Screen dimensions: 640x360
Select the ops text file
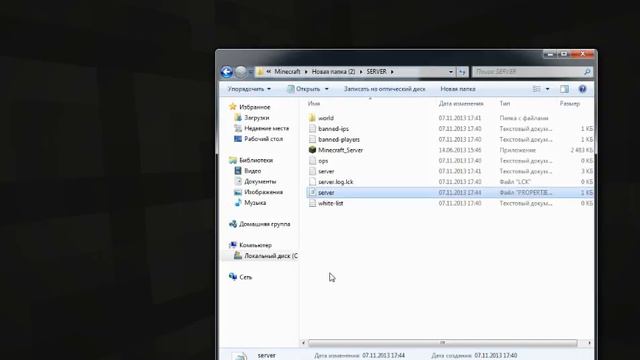click(x=323, y=160)
